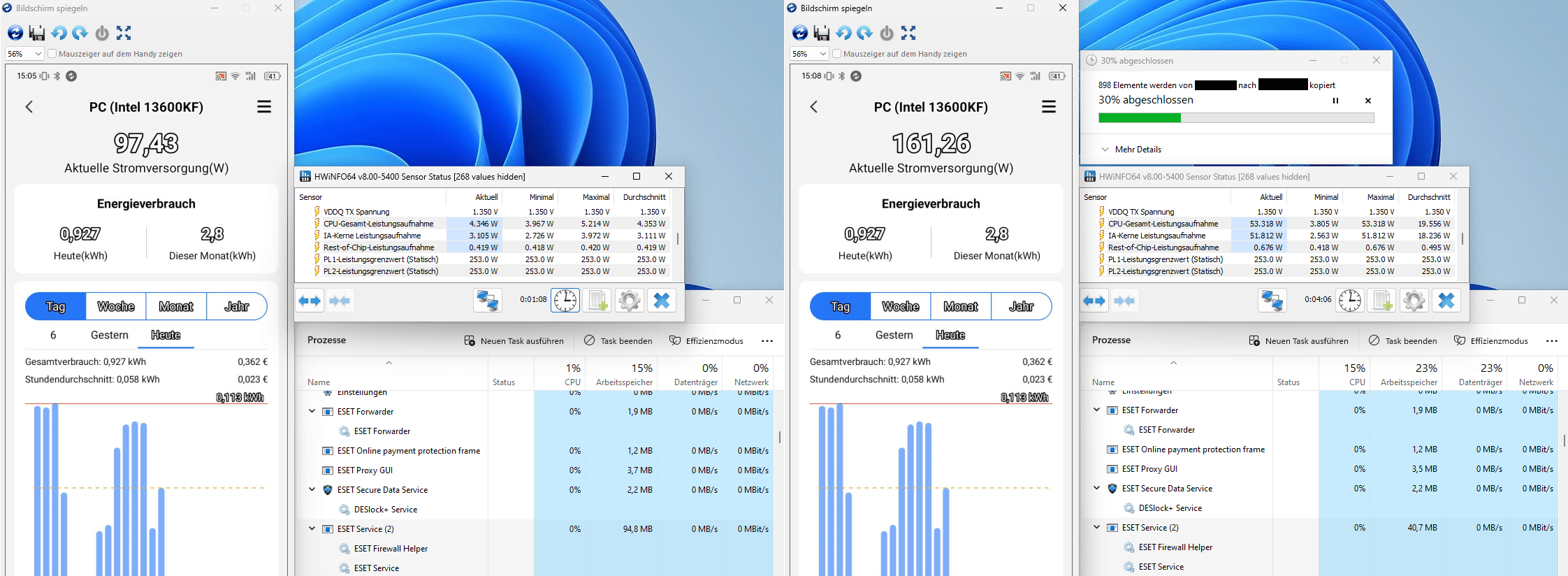Switch to Gestern on phone screen showing 97,43
This screenshot has height=576, width=1568.
click(x=110, y=336)
